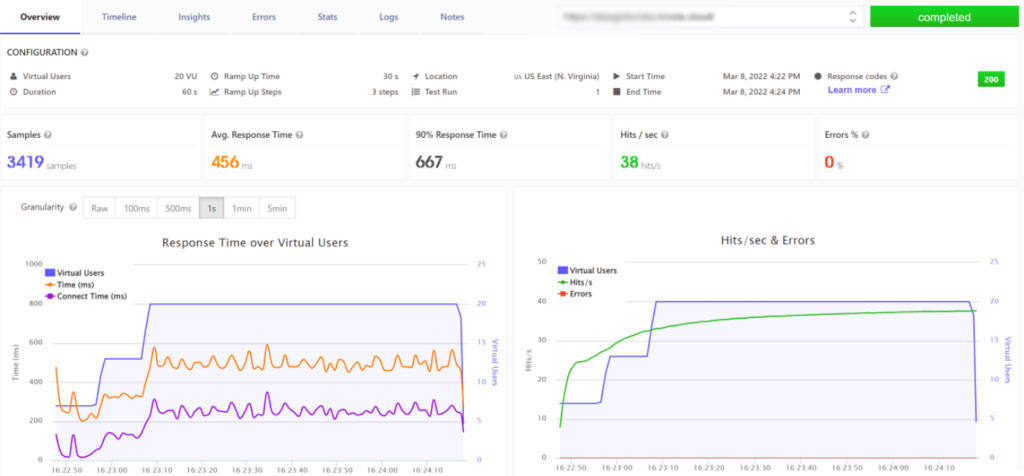1024x476 pixels.
Task: Select the Overview tab
Action: pos(40,17)
